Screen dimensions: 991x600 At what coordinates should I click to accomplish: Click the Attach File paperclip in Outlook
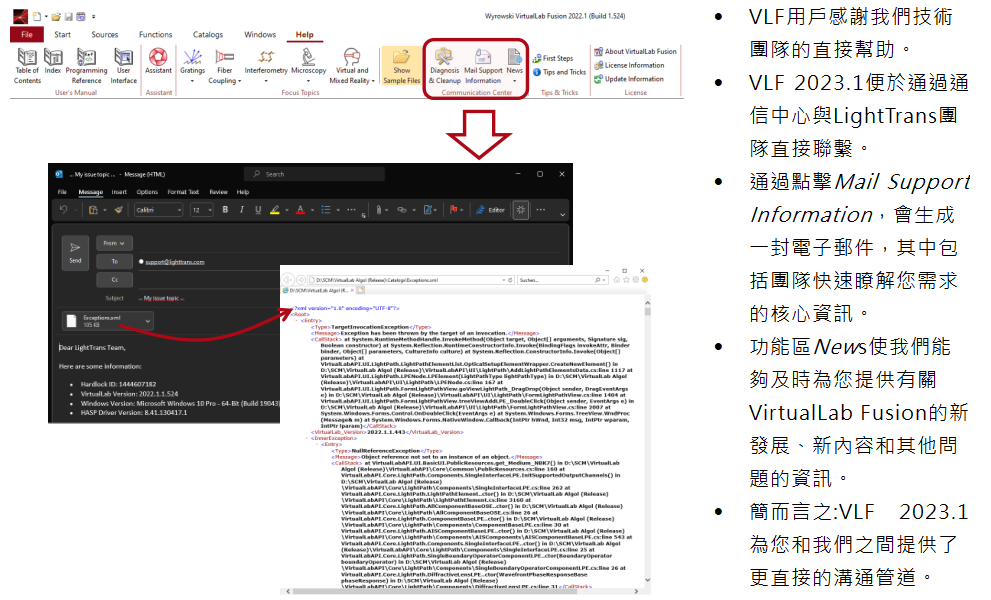pyautogui.click(x=378, y=210)
